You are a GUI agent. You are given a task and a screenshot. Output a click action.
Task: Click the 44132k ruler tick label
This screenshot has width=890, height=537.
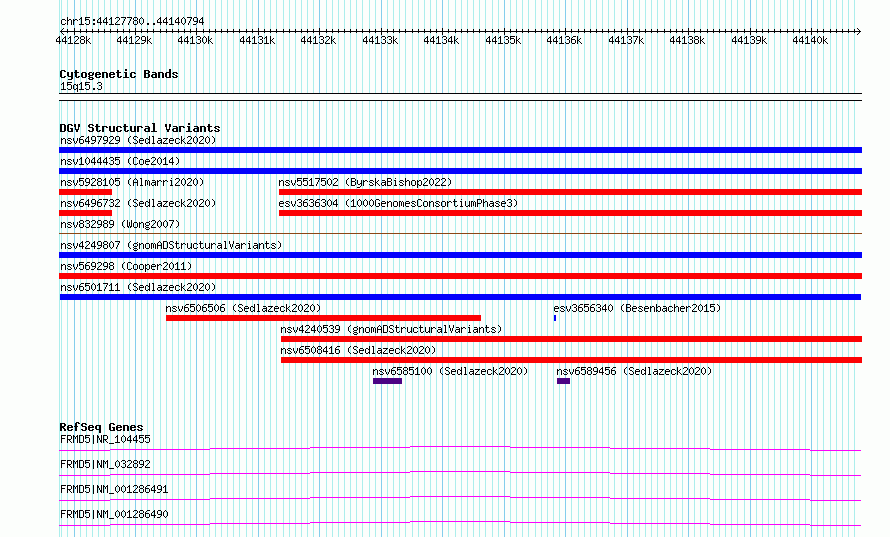coord(318,40)
